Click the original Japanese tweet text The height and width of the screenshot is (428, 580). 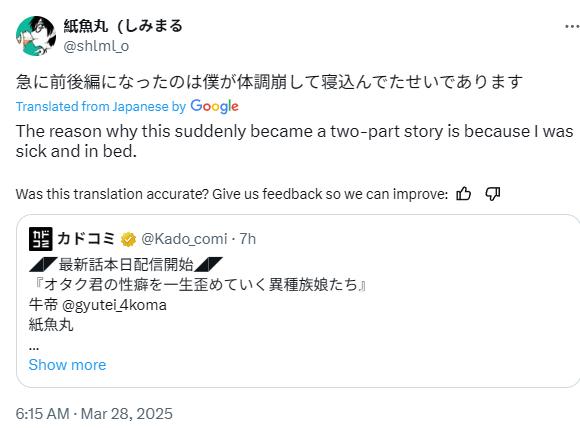click(269, 82)
